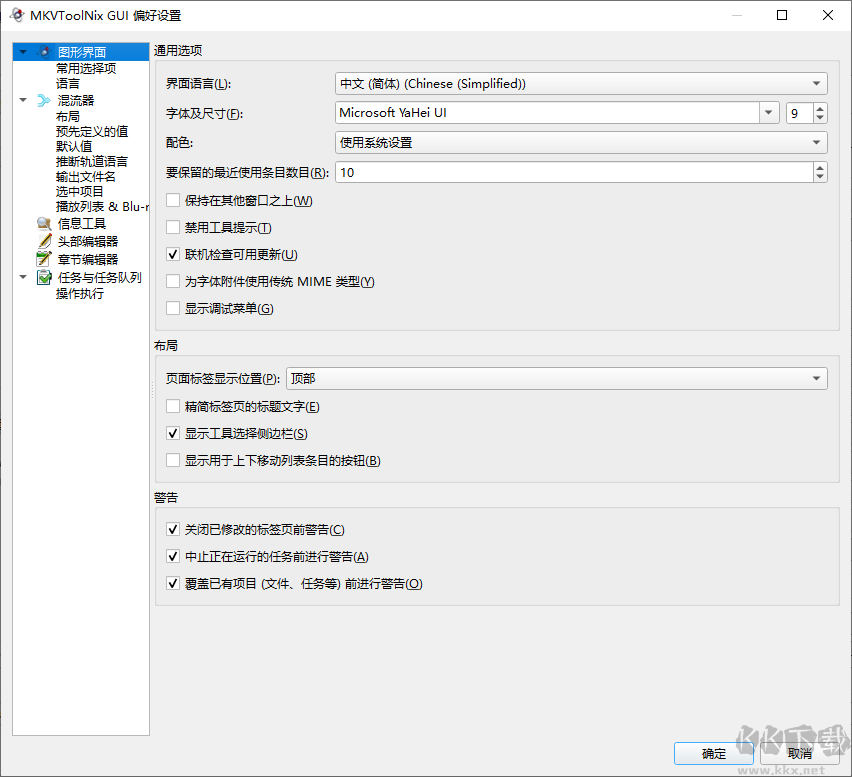The image size is (852, 777).
Task: Toggle 为字体附件使用传统 MIME 类型 checkbox
Action: coord(173,281)
